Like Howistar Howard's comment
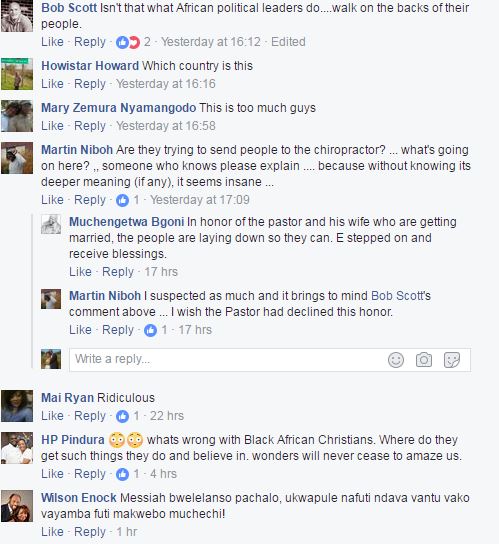Screen dimensions: 499x544 tap(52, 84)
